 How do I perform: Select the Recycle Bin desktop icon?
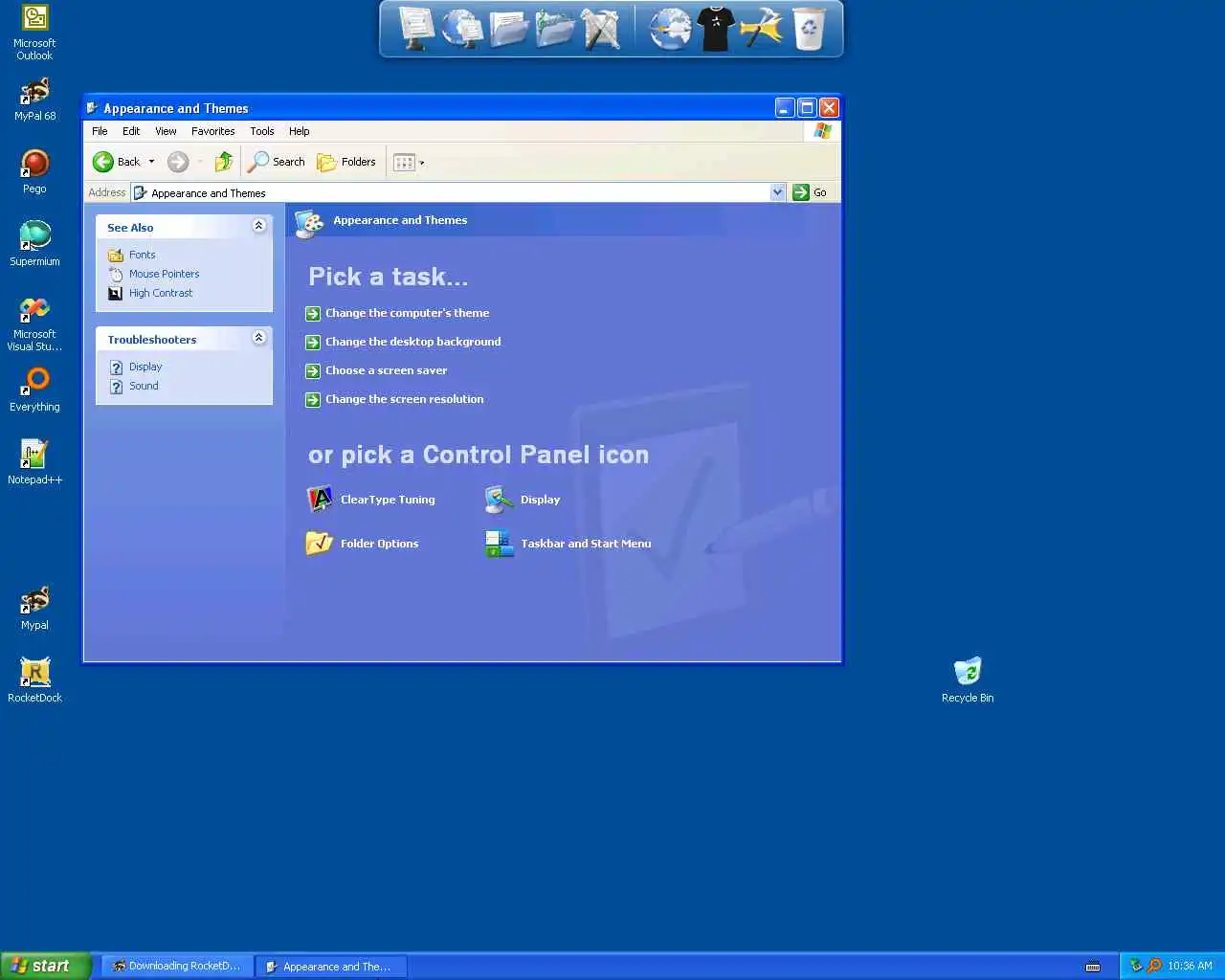coord(968,680)
